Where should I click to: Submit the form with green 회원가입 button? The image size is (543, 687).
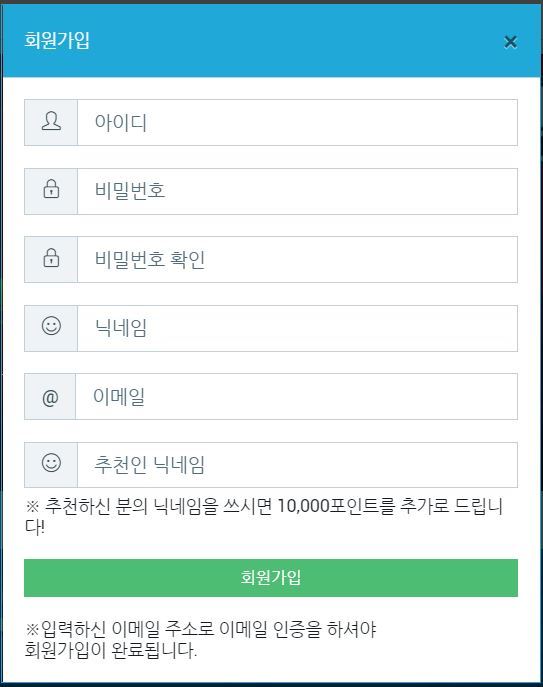click(x=271, y=578)
